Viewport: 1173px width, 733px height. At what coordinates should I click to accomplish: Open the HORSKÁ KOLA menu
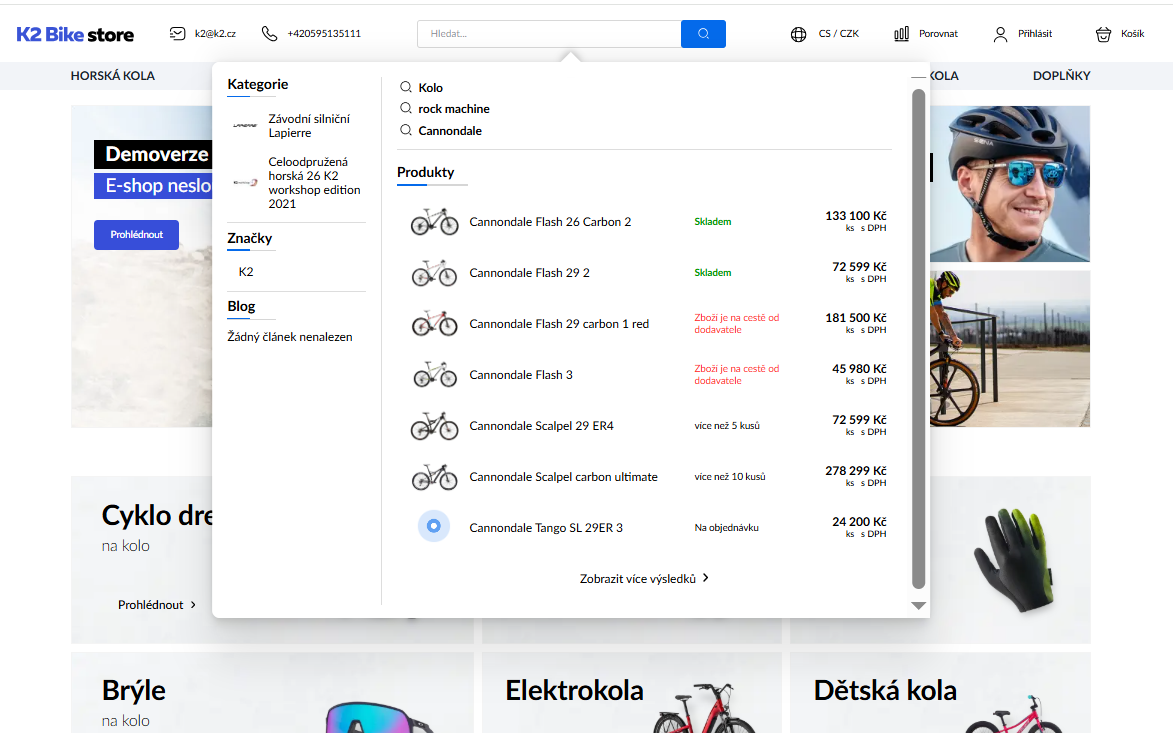click(x=113, y=76)
